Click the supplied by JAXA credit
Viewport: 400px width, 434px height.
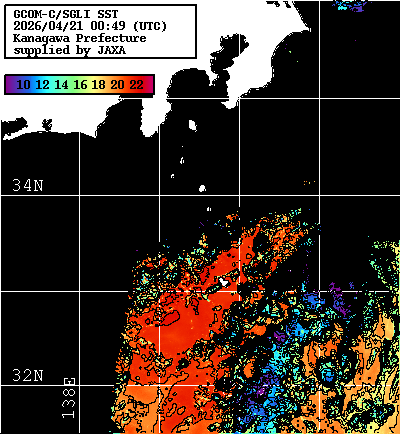[69, 50]
